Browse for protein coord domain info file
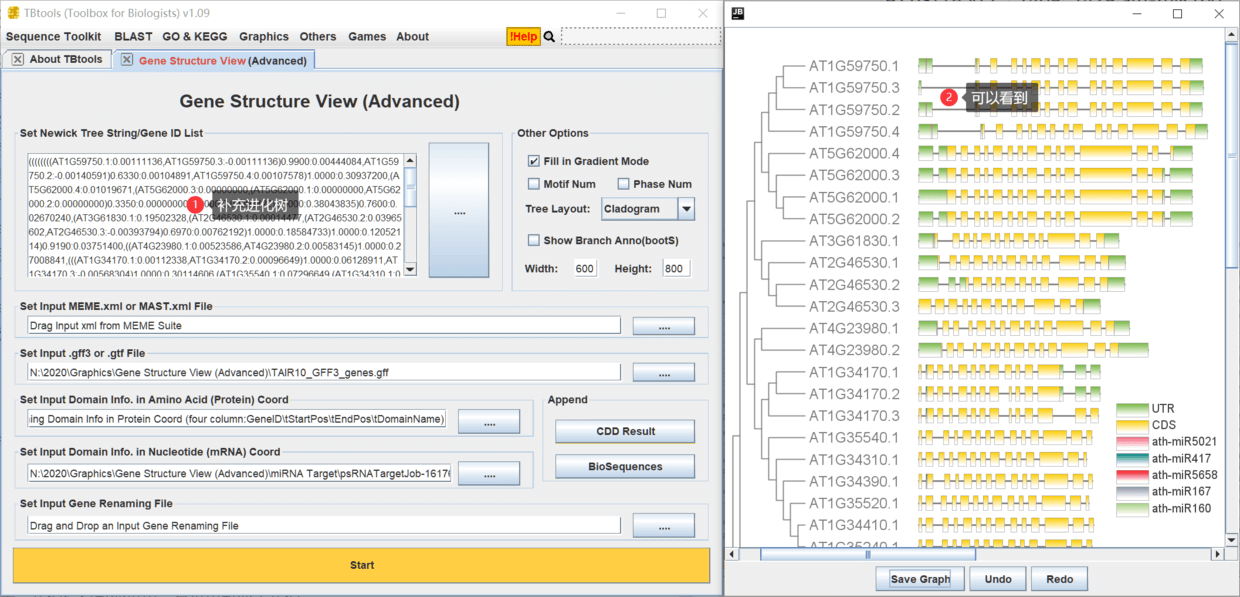1240x597 pixels. pyautogui.click(x=489, y=422)
